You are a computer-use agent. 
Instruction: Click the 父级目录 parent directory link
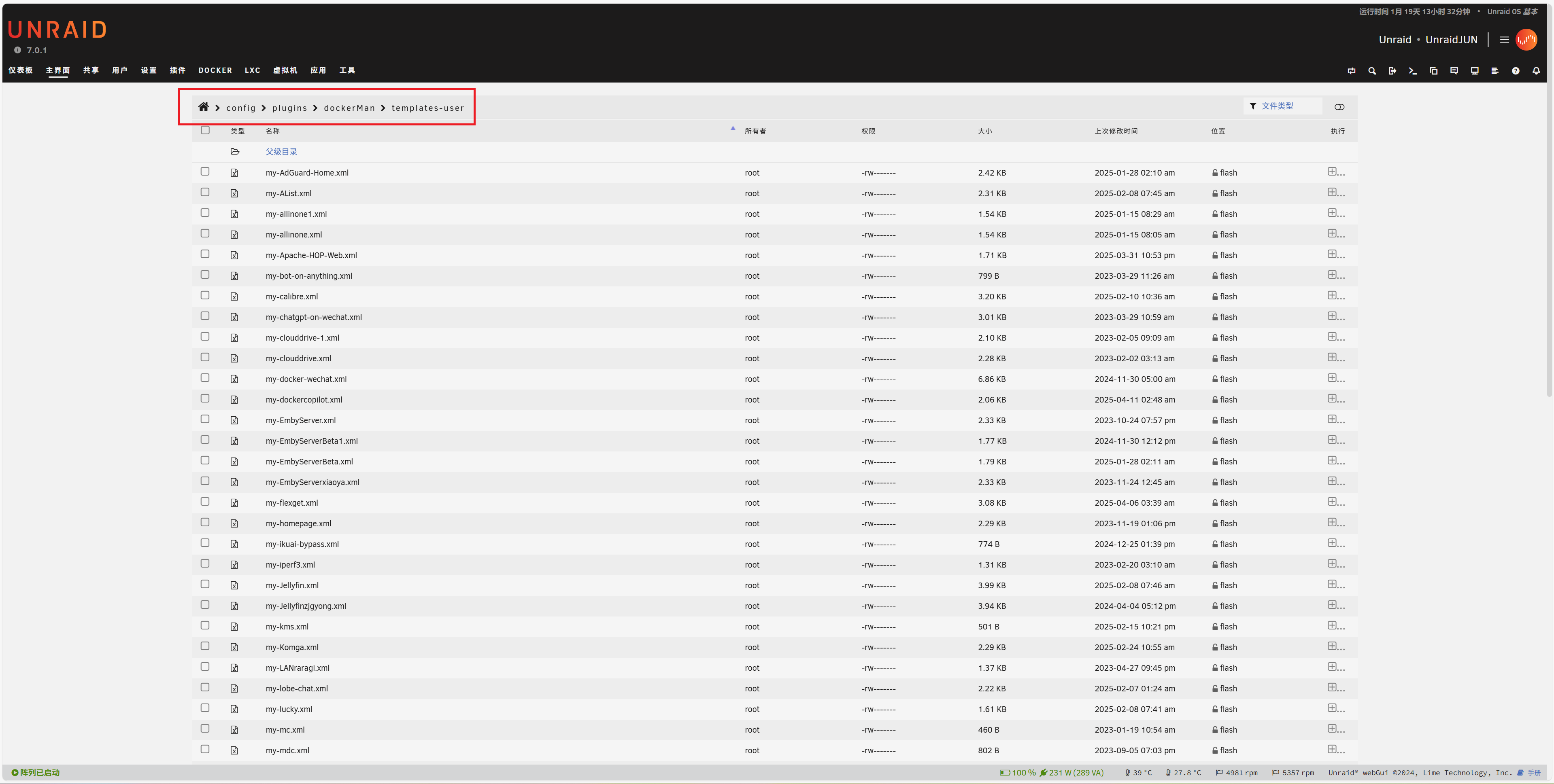pos(281,152)
